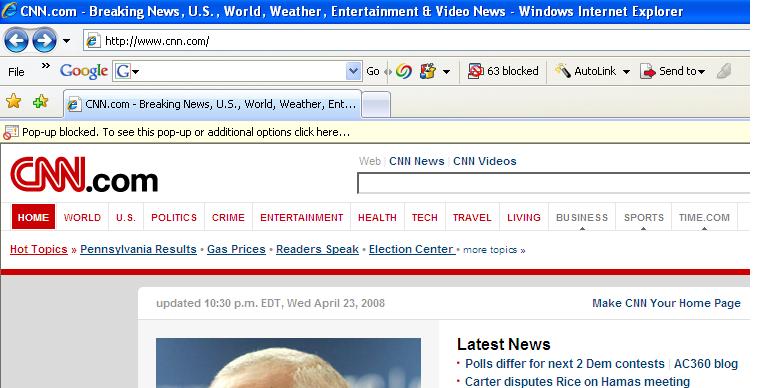Click the colorful swirl icon on Google toolbar
The height and width of the screenshot is (388, 764).
[x=403, y=71]
